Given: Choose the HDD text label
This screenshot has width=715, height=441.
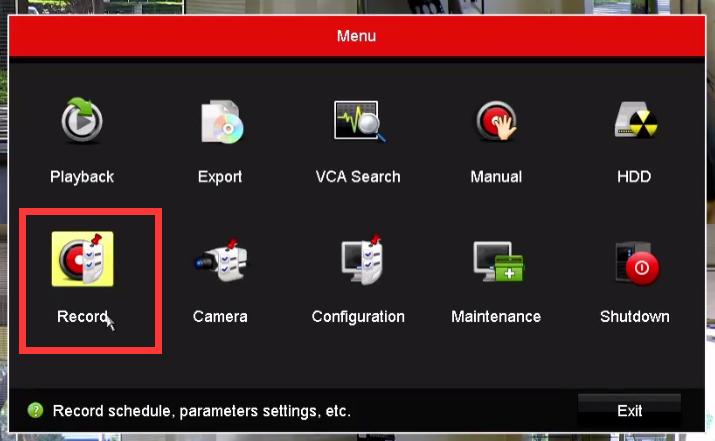Looking at the screenshot, I should (x=634, y=177).
